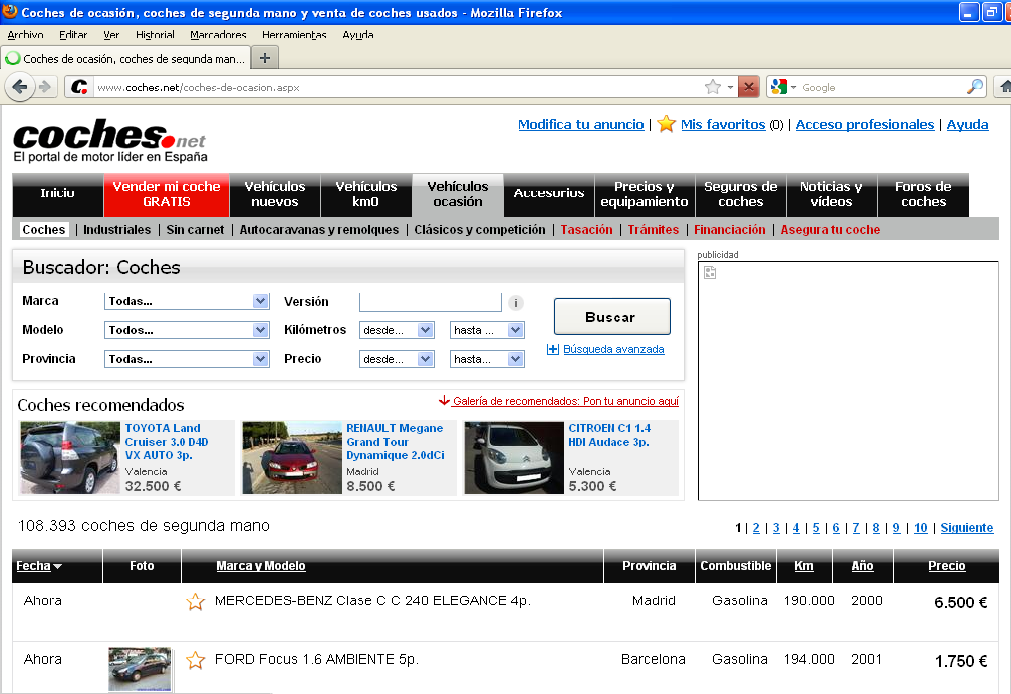The height and width of the screenshot is (694, 1011).
Task: Open the Renault Megane photo thumbnail
Action: click(x=291, y=458)
